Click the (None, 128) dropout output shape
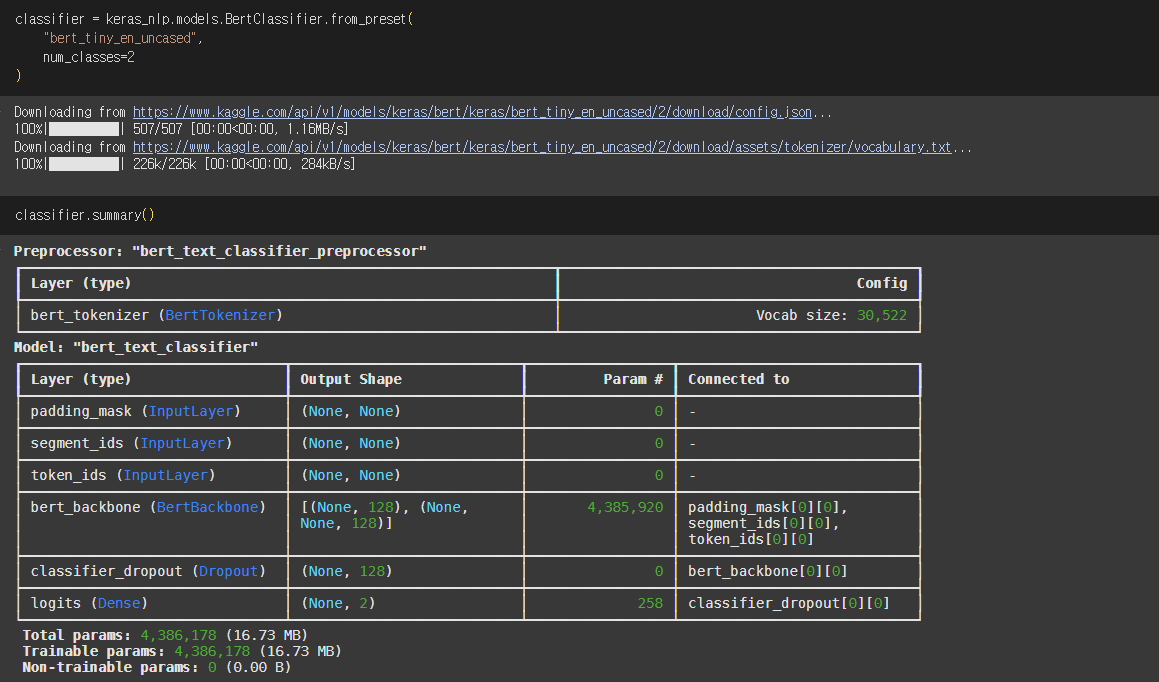This screenshot has height=682, width=1159. click(x=347, y=572)
